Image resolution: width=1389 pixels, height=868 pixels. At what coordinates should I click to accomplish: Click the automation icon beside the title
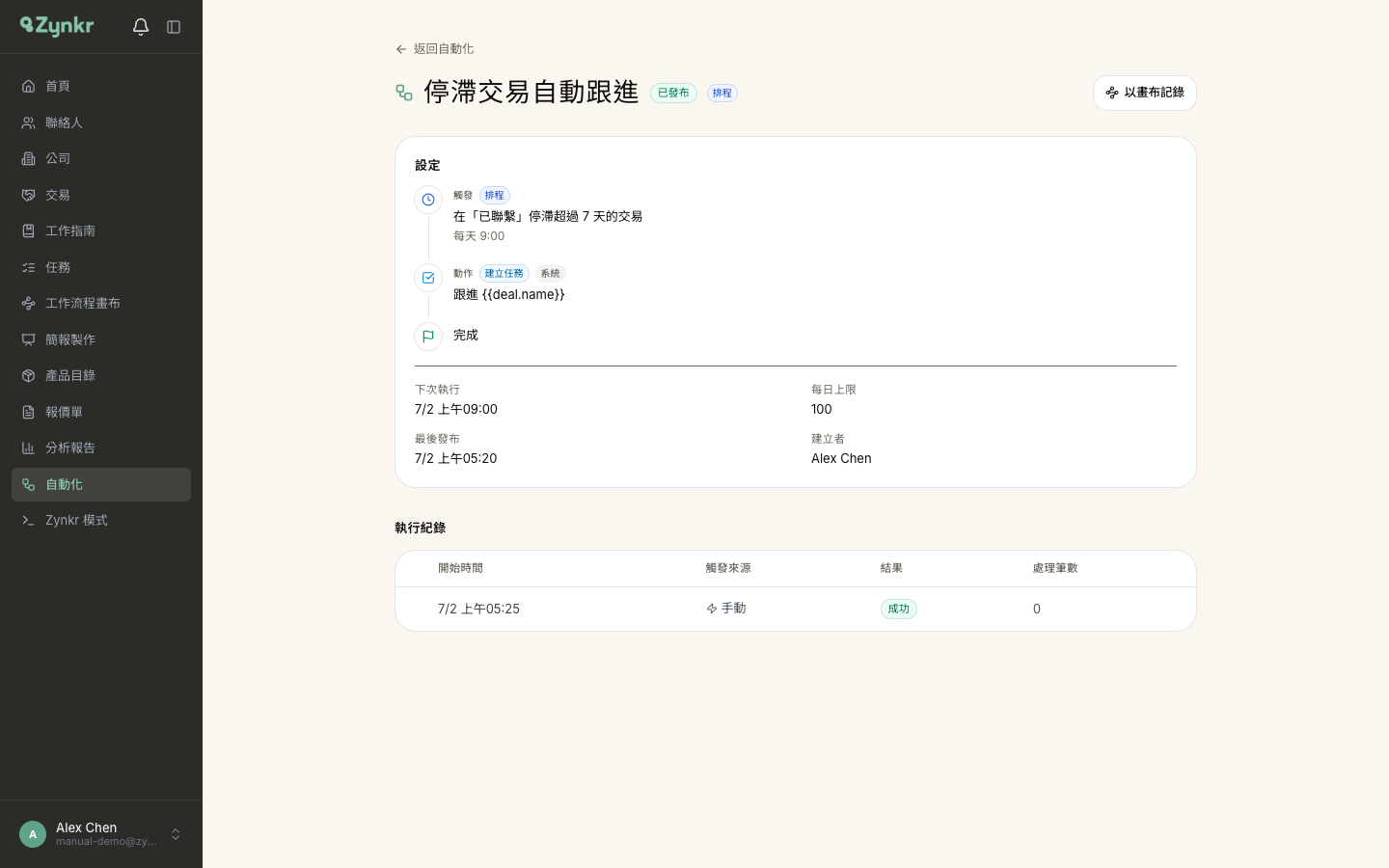[404, 93]
